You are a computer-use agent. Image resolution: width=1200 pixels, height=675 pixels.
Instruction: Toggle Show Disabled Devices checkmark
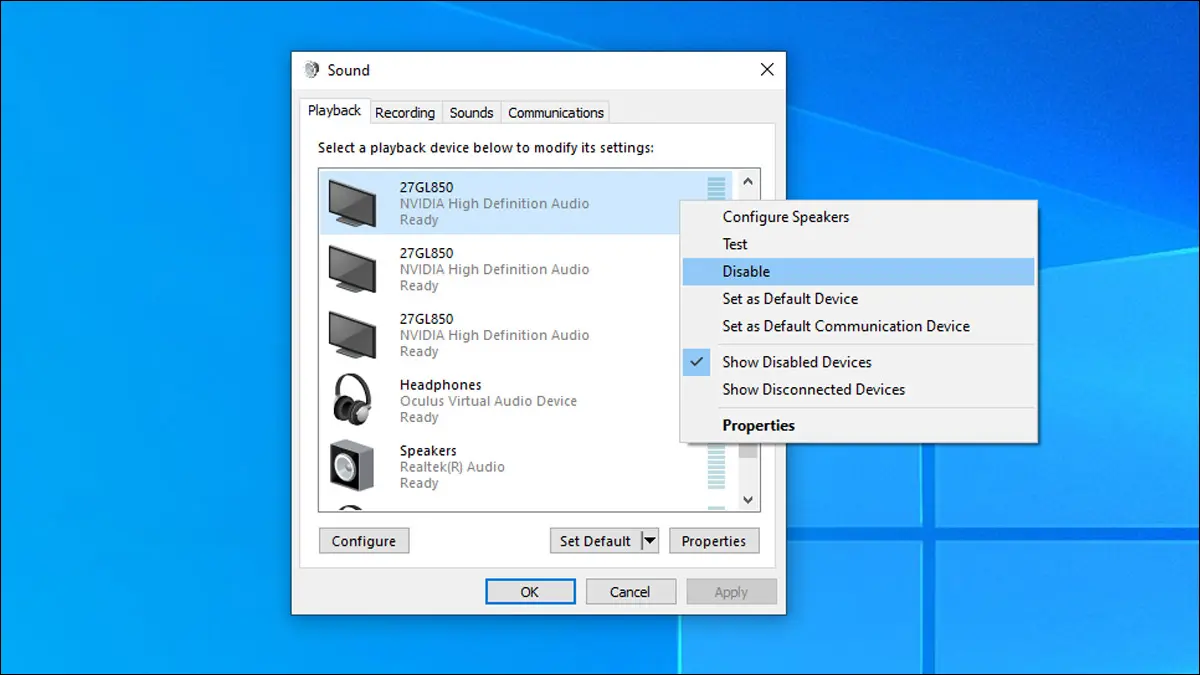[x=699, y=362]
